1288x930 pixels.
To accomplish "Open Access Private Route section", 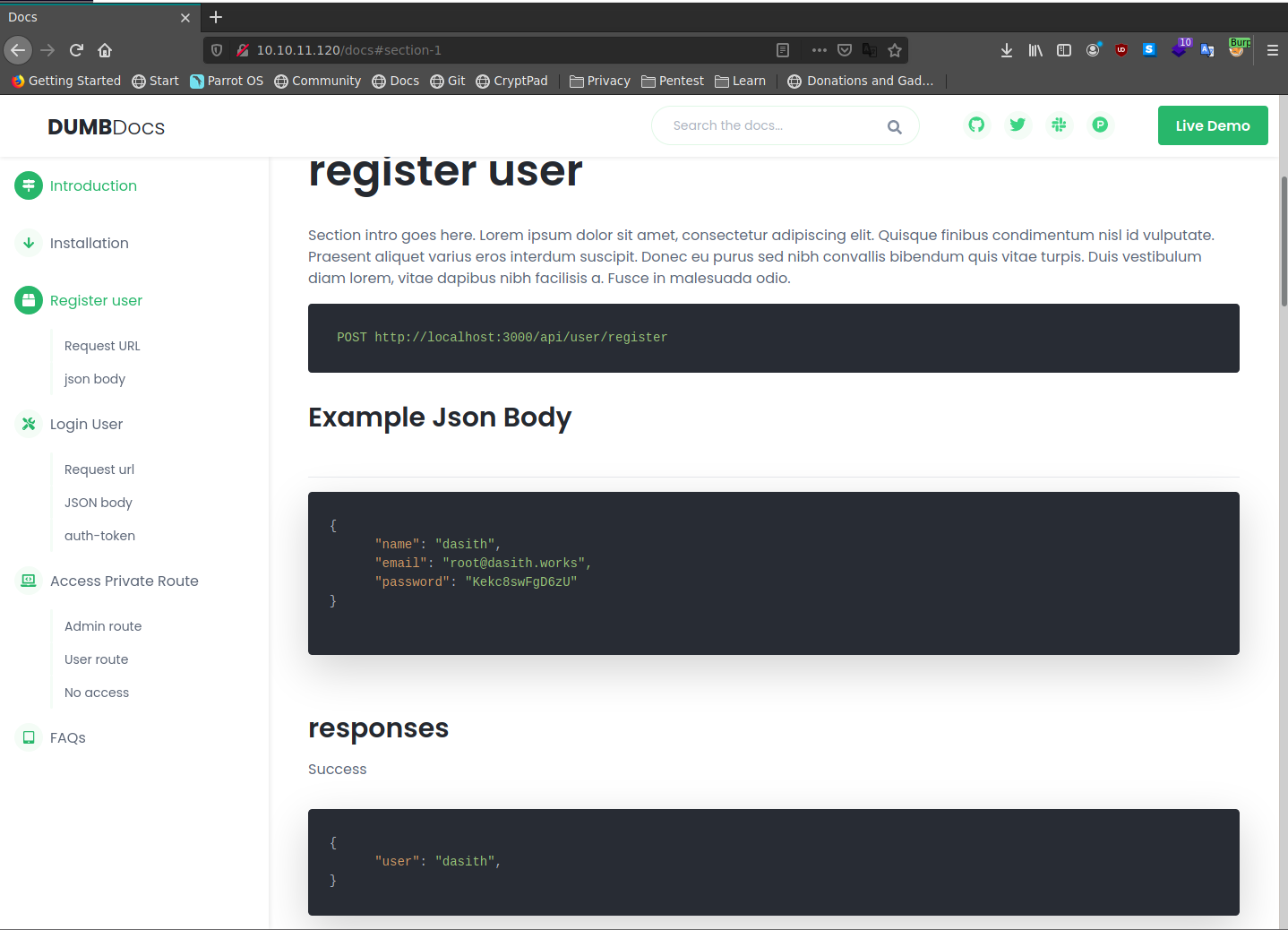I will 125,581.
